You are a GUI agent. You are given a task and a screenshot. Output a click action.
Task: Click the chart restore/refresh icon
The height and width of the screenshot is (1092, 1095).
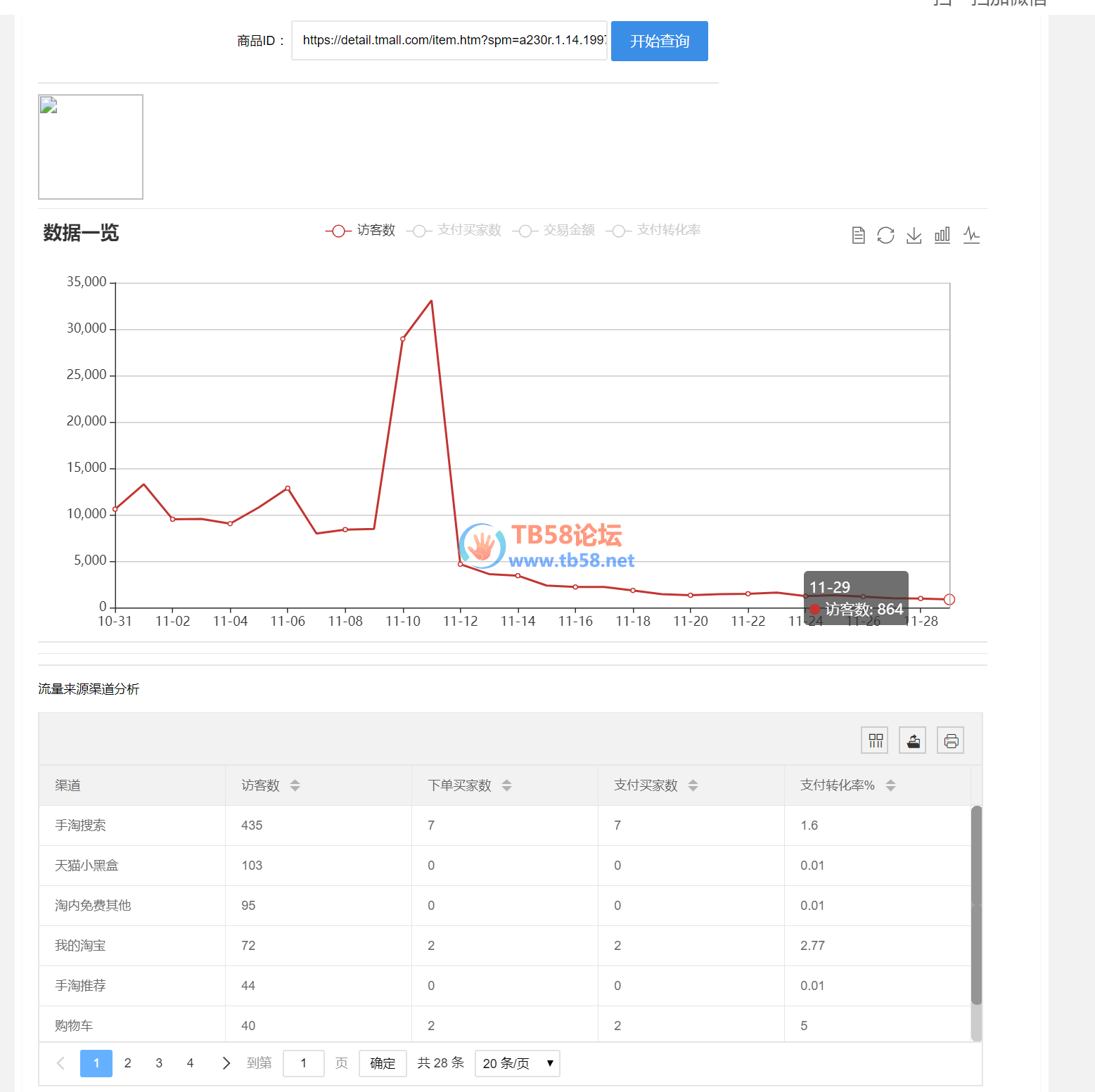[x=885, y=235]
